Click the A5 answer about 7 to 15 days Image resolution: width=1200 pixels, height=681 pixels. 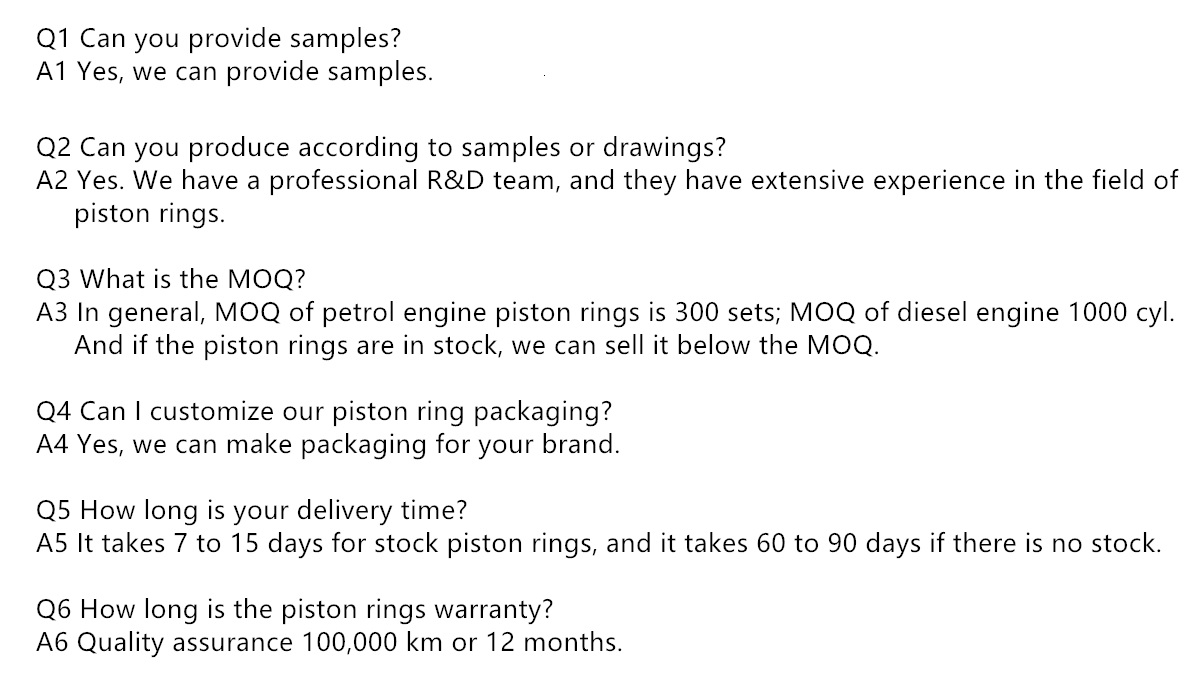pos(598,544)
